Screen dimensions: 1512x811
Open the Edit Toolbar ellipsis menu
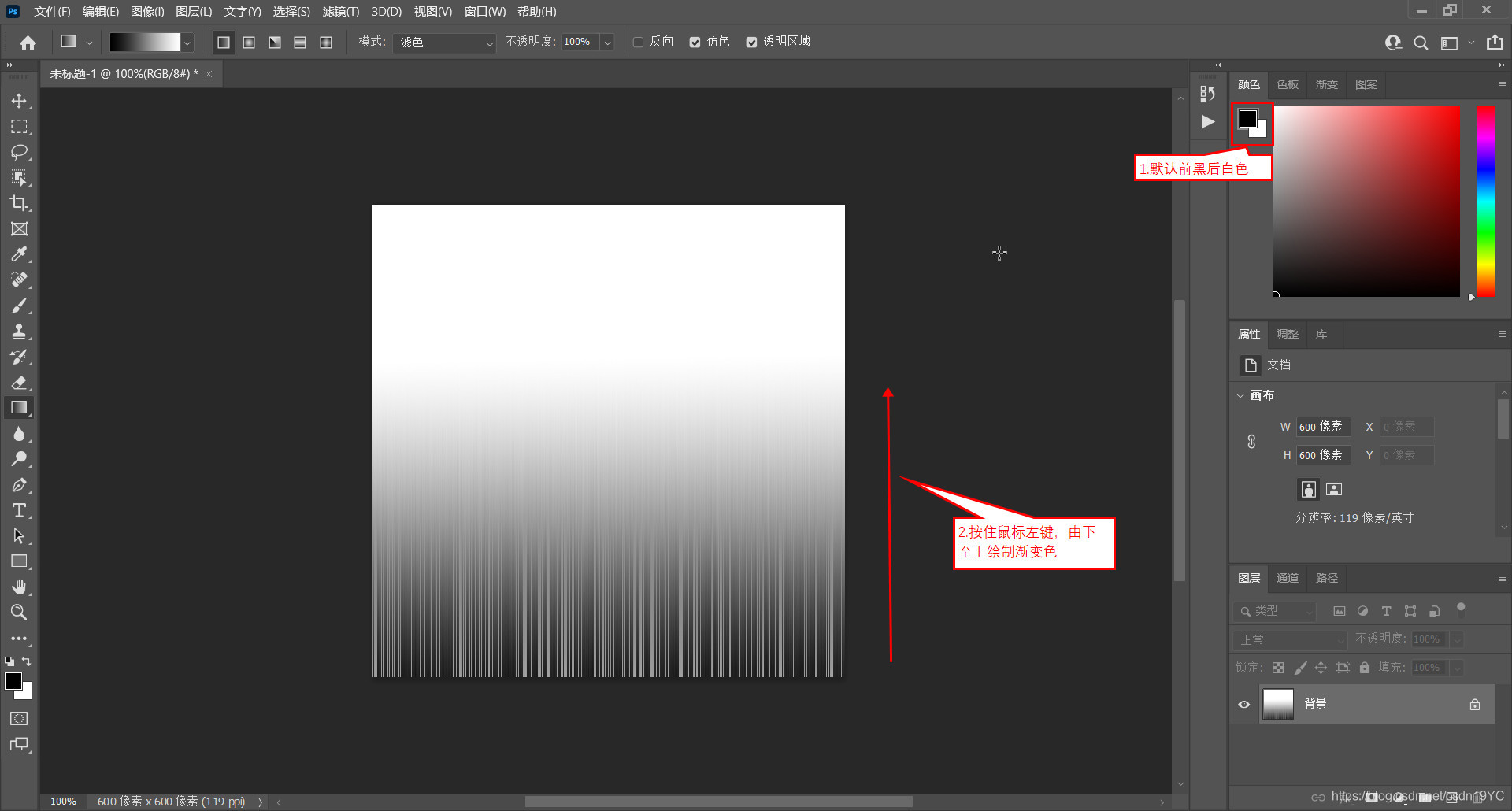(x=19, y=639)
